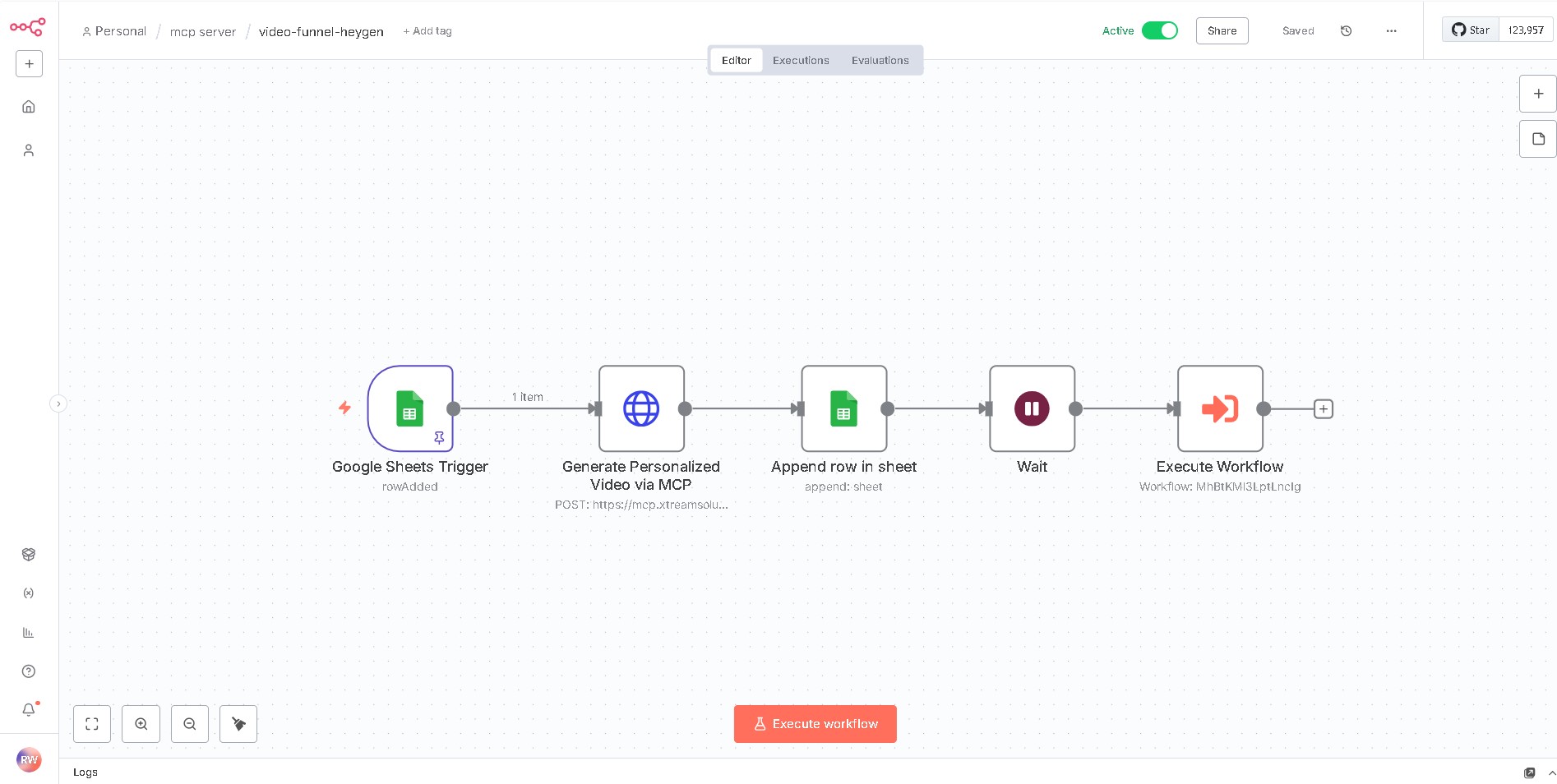
Task: Open workflow history clock icon
Action: pos(1346,31)
